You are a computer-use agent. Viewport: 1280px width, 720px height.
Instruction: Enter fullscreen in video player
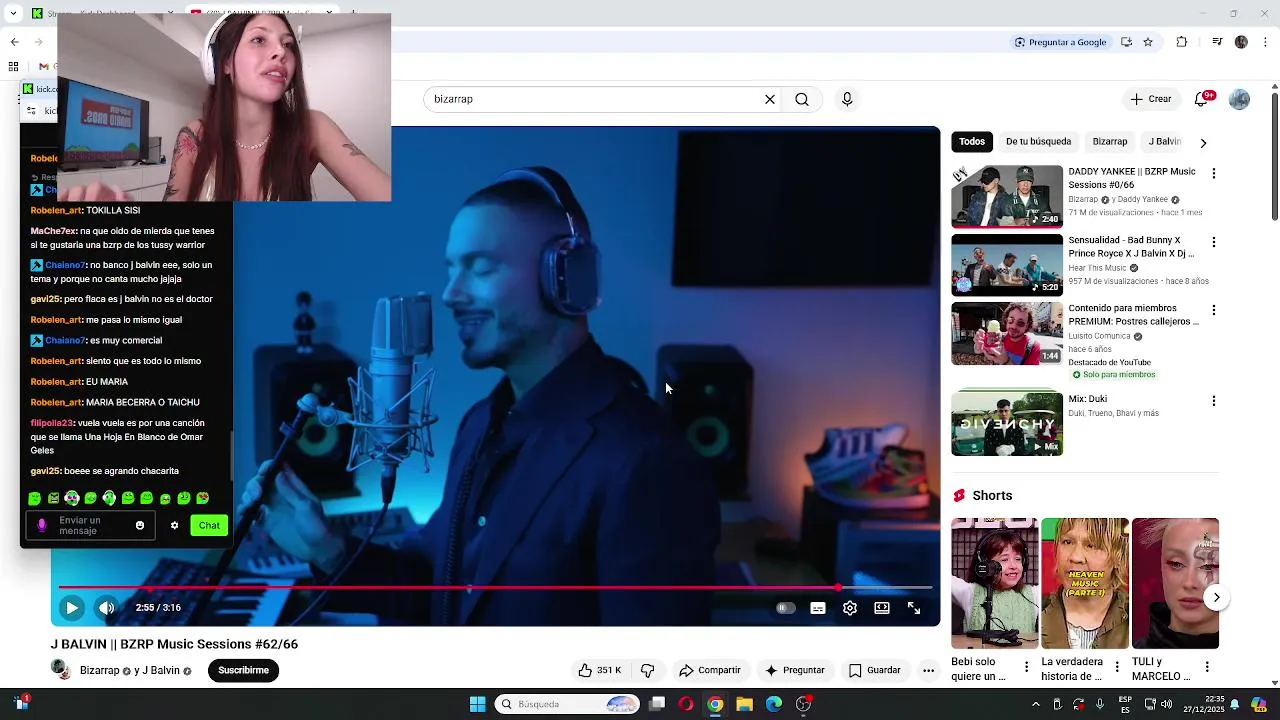point(914,608)
